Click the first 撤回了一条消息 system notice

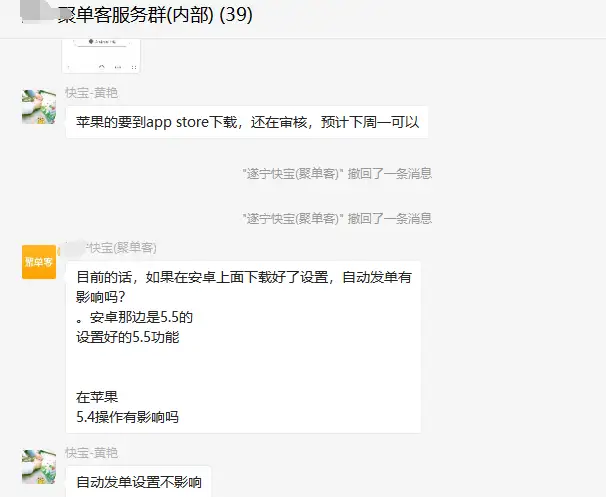pyautogui.click(x=337, y=174)
